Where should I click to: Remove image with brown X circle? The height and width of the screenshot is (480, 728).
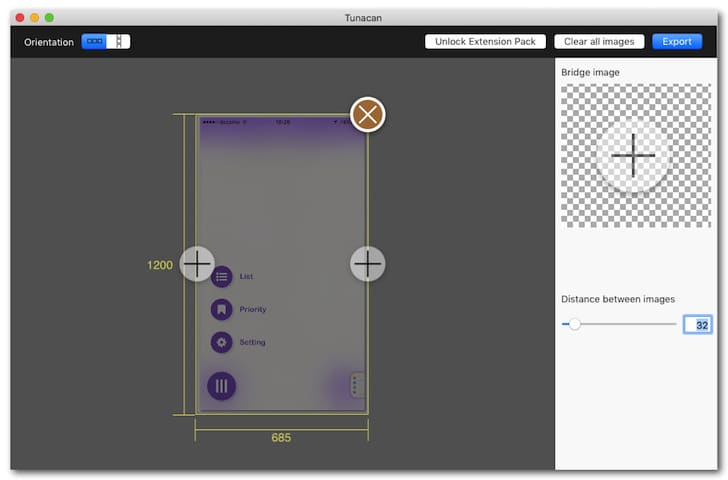point(368,115)
